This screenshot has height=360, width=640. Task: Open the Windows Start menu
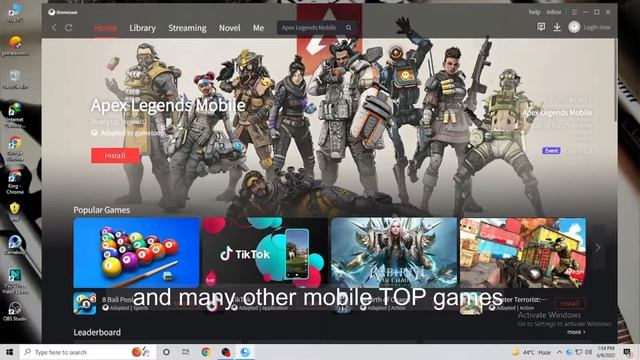tap(9, 352)
